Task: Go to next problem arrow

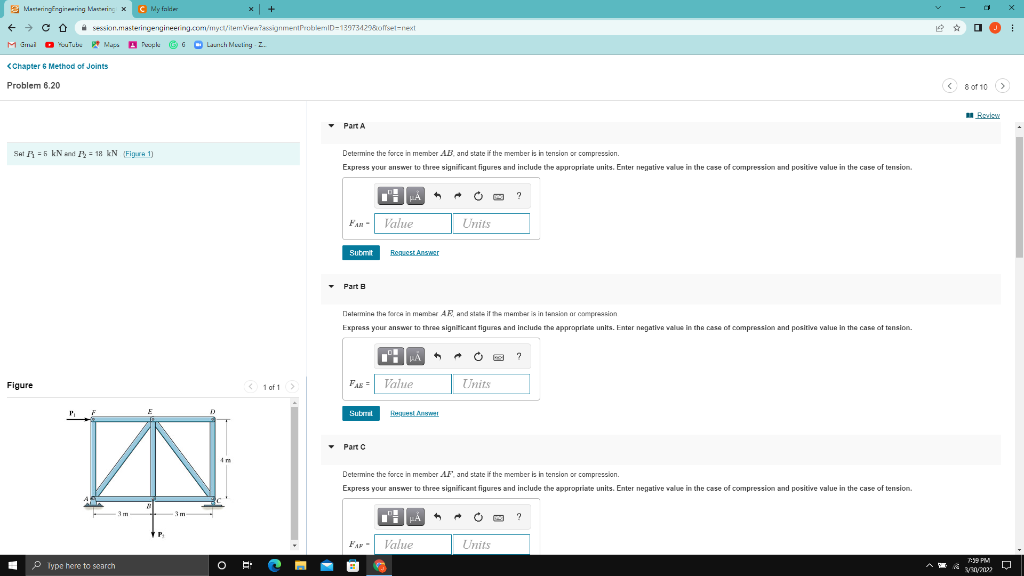Action: (x=1002, y=86)
